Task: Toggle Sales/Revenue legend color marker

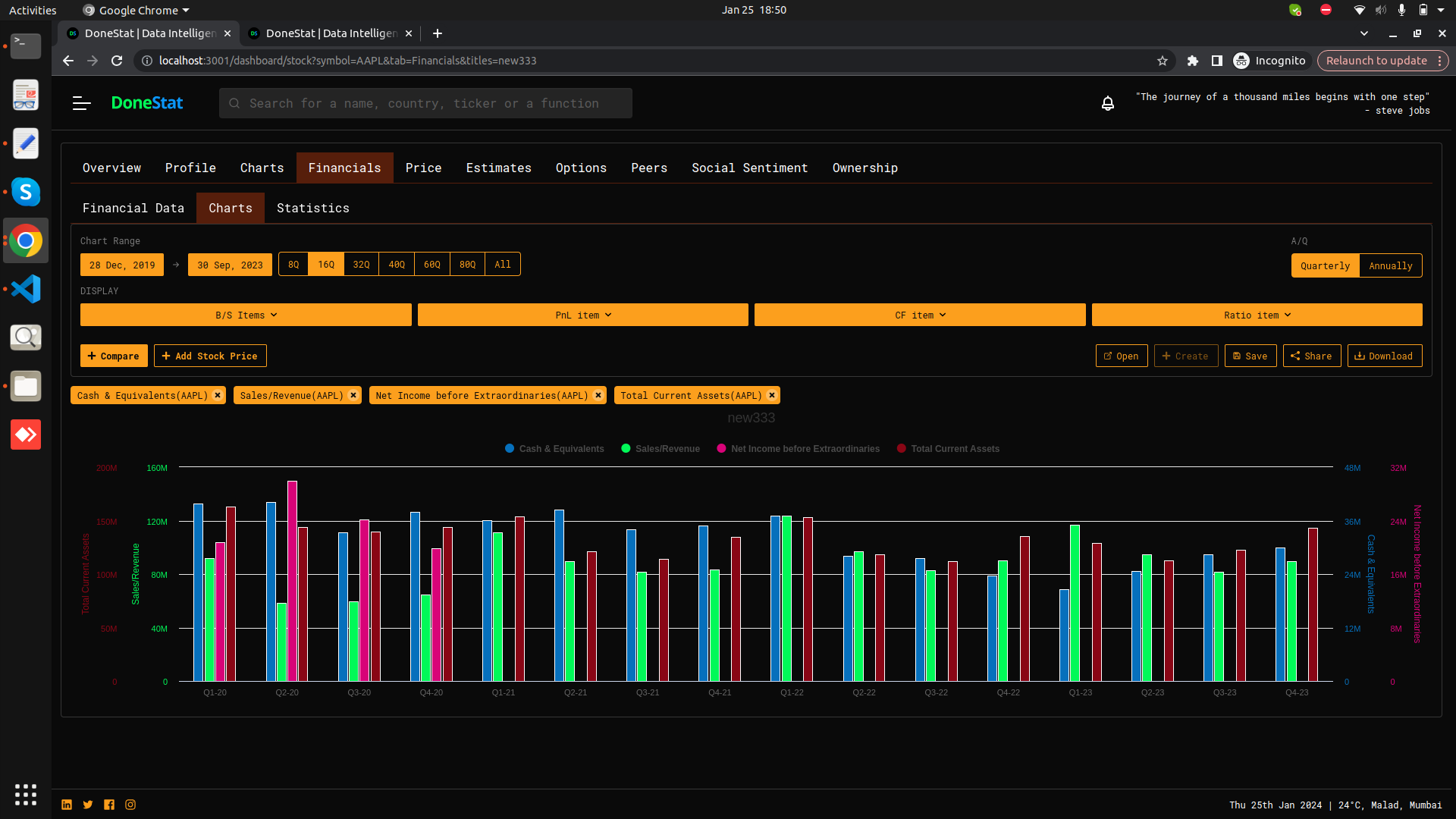Action: 626,449
